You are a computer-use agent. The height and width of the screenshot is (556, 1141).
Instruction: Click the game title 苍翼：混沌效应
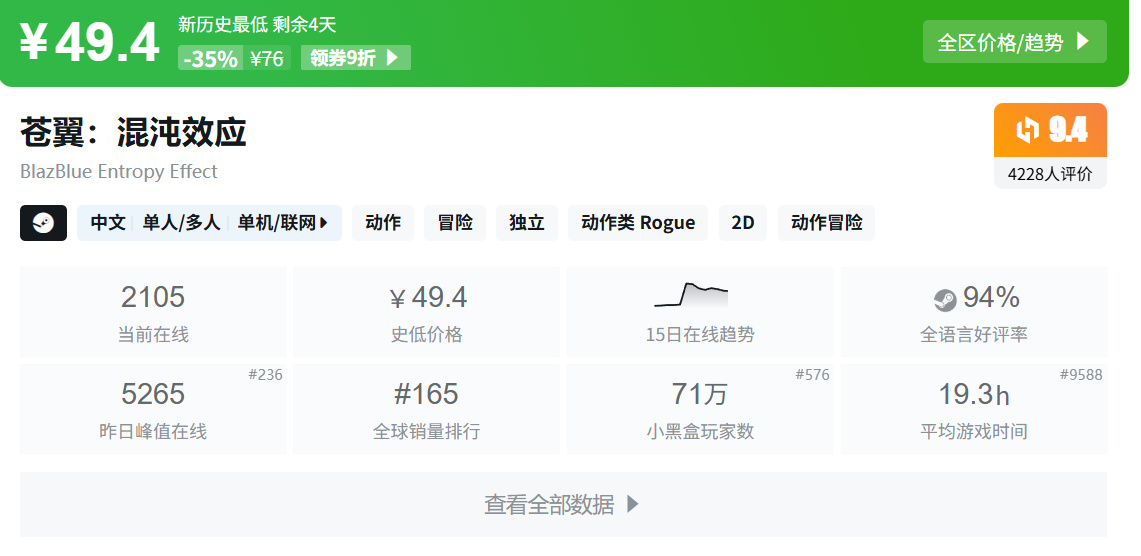[133, 132]
